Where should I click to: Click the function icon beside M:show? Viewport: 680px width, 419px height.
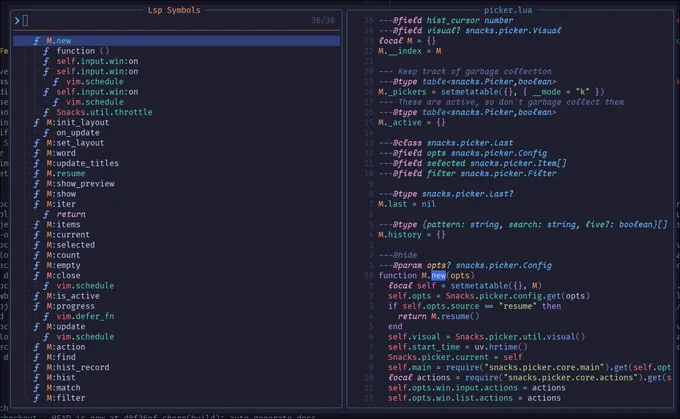pyautogui.click(x=37, y=194)
